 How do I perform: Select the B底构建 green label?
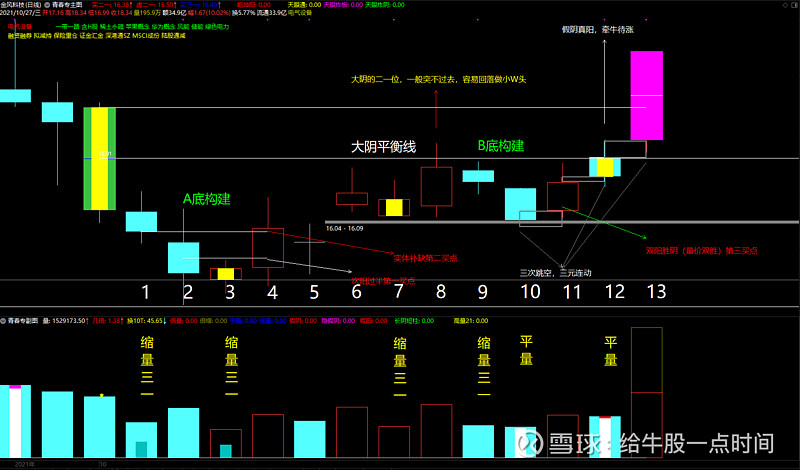click(500, 146)
